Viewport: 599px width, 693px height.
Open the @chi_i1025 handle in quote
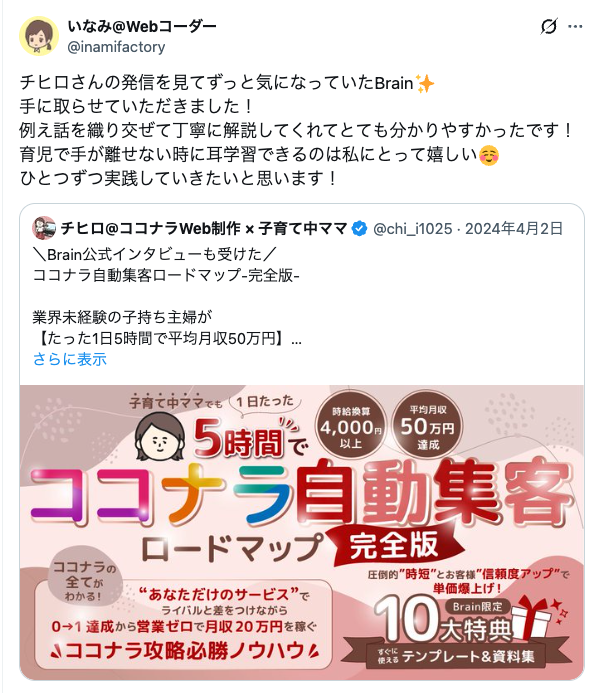click(412, 228)
